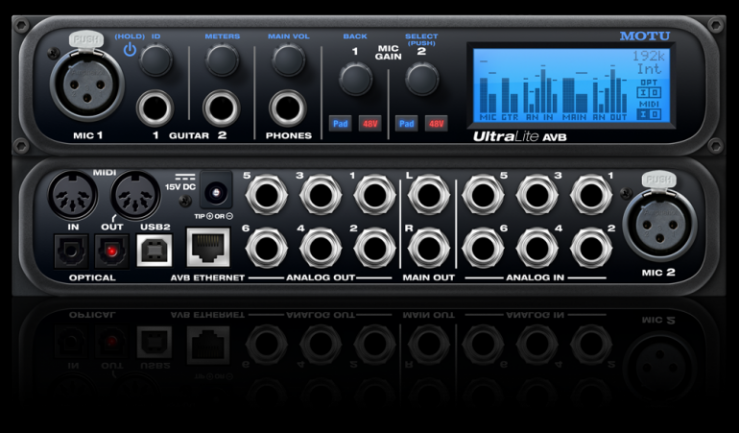Image resolution: width=739 pixels, height=433 pixels.
Task: Click the PHONES label
Action: [288, 136]
